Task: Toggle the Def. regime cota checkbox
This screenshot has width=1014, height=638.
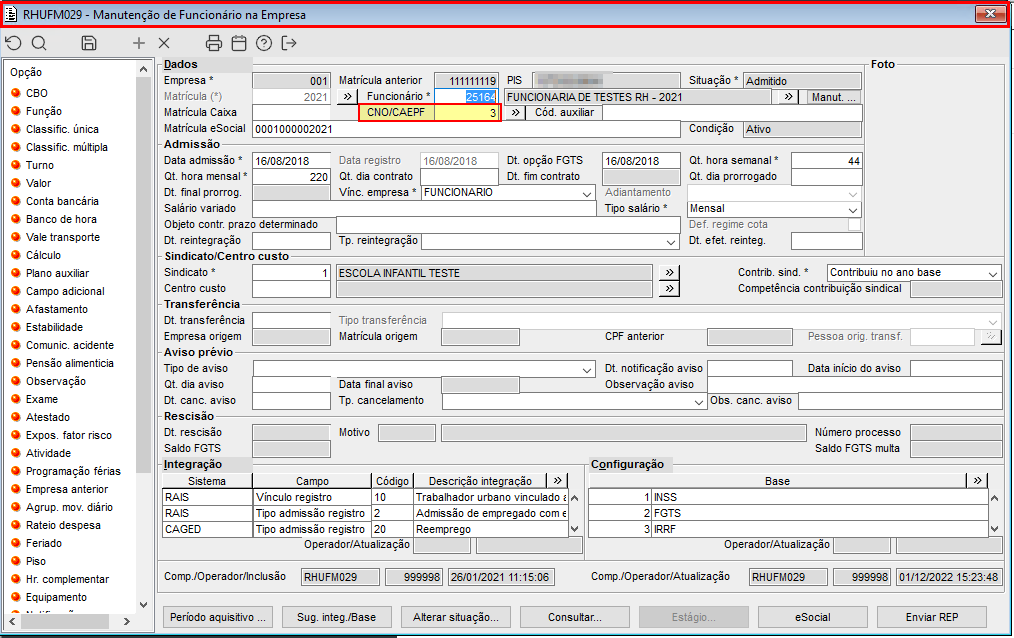Action: [854, 225]
